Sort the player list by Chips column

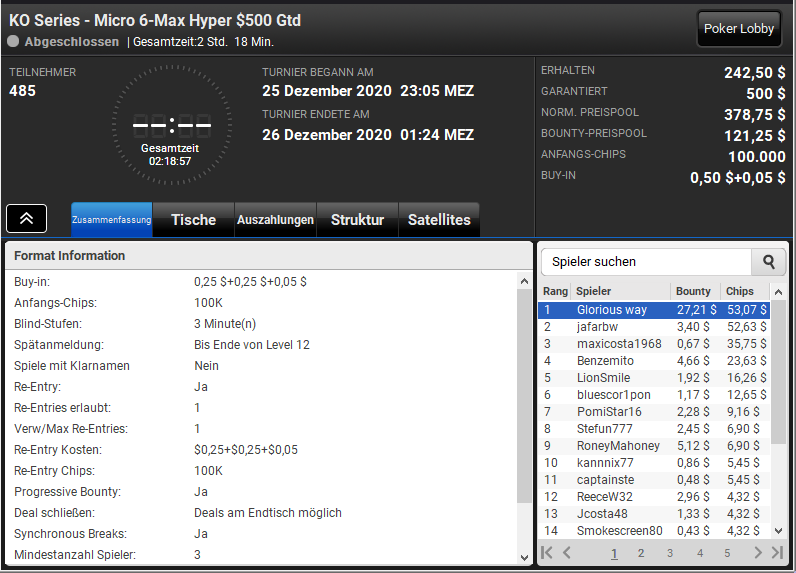(740, 291)
